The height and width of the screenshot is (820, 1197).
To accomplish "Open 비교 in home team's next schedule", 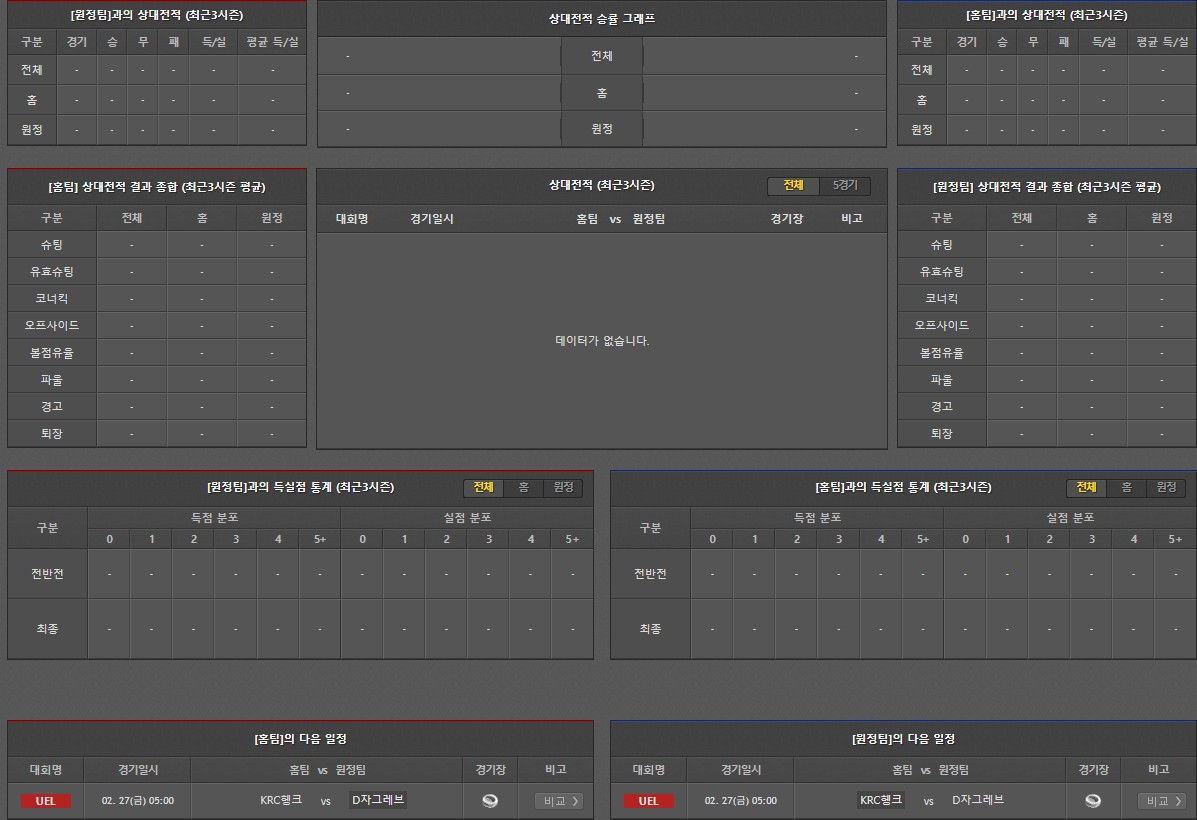I will pos(558,801).
